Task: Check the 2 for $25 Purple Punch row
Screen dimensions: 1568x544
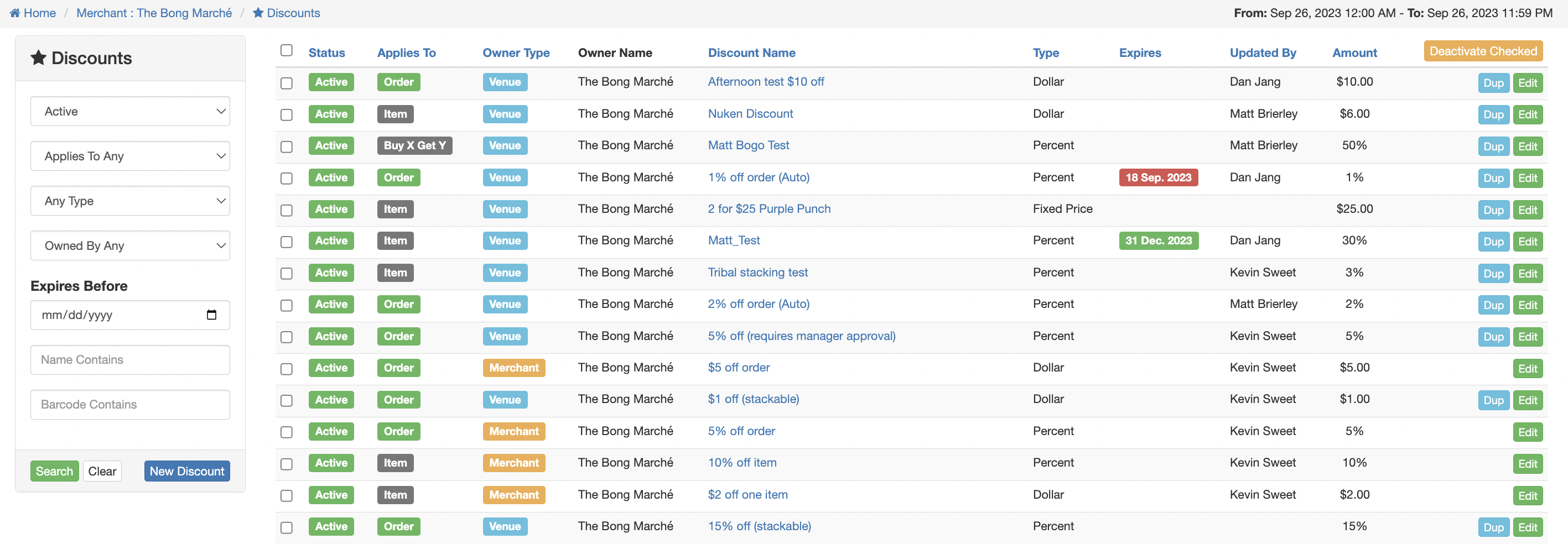Action: pos(286,210)
